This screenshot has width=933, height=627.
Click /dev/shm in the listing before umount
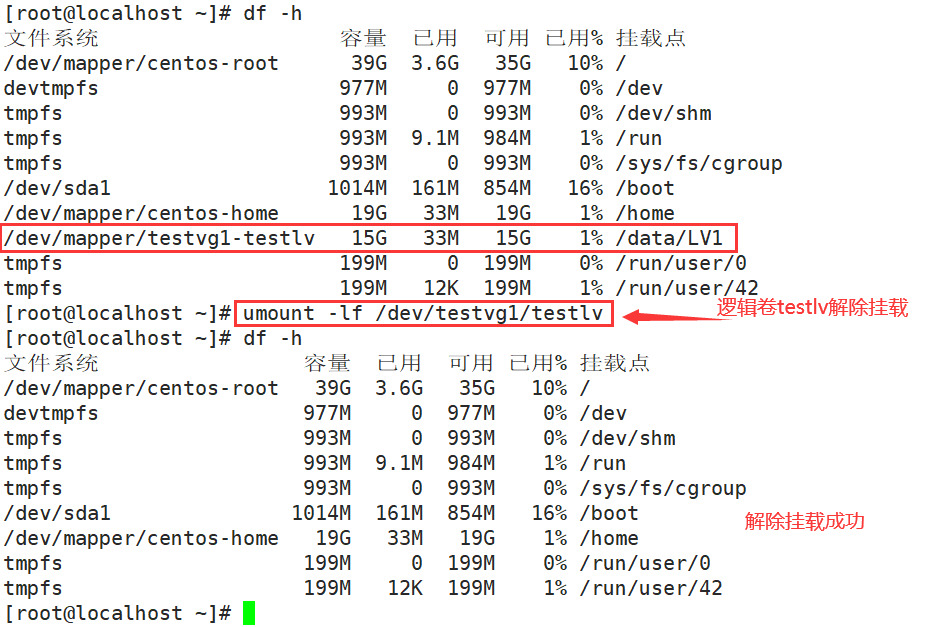pyautogui.click(x=663, y=114)
